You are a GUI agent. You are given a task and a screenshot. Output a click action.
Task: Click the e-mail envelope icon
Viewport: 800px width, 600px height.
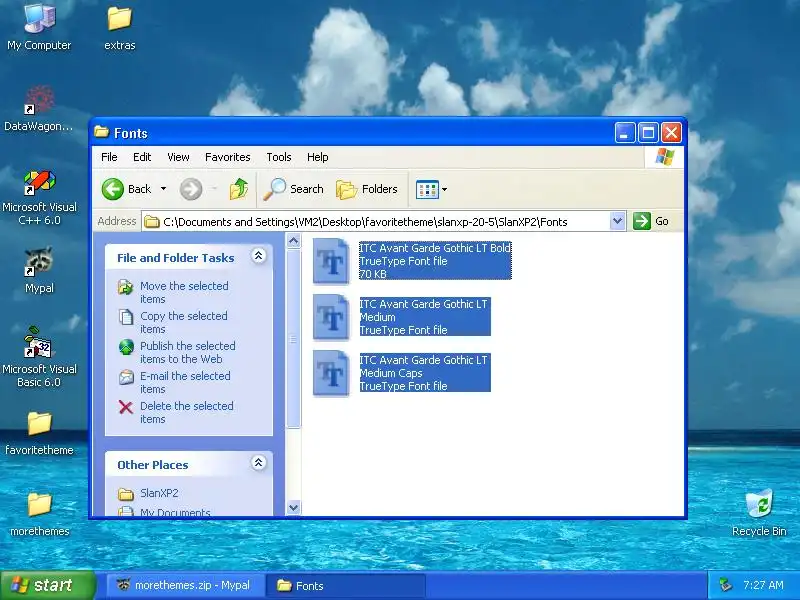(x=126, y=377)
